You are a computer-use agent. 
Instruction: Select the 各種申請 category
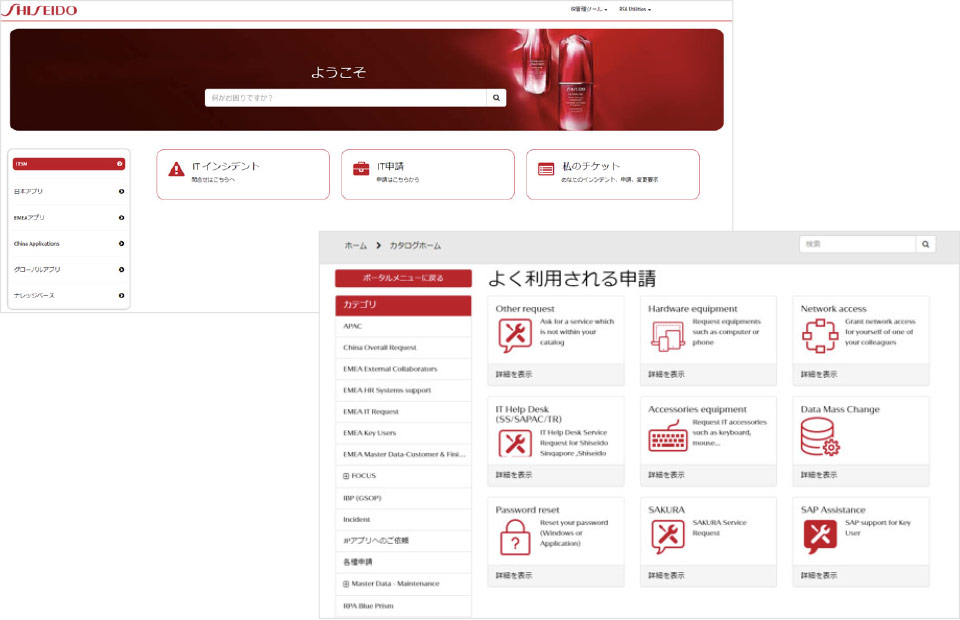(x=403, y=562)
